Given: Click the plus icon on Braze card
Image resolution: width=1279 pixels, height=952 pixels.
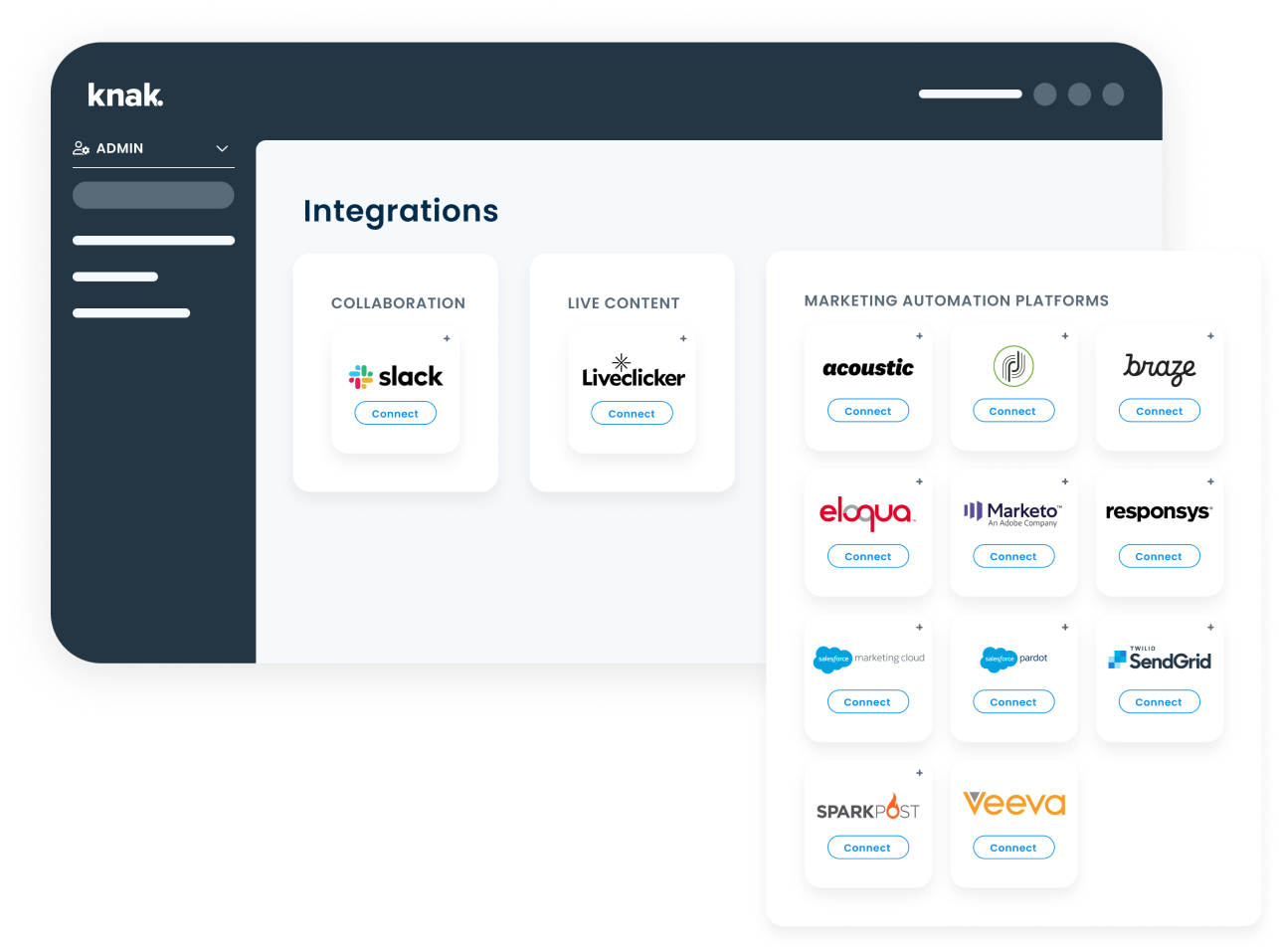Looking at the screenshot, I should pyautogui.click(x=1210, y=336).
